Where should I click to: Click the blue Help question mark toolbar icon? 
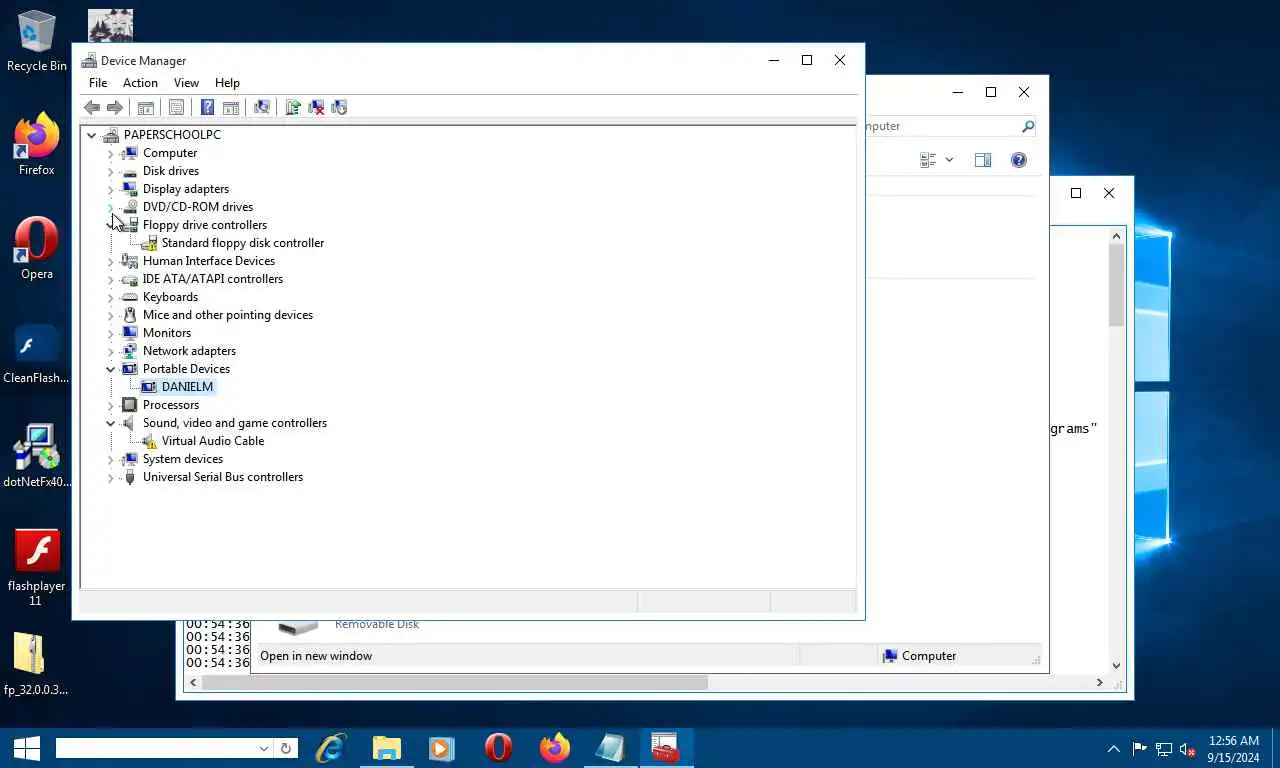(207, 108)
